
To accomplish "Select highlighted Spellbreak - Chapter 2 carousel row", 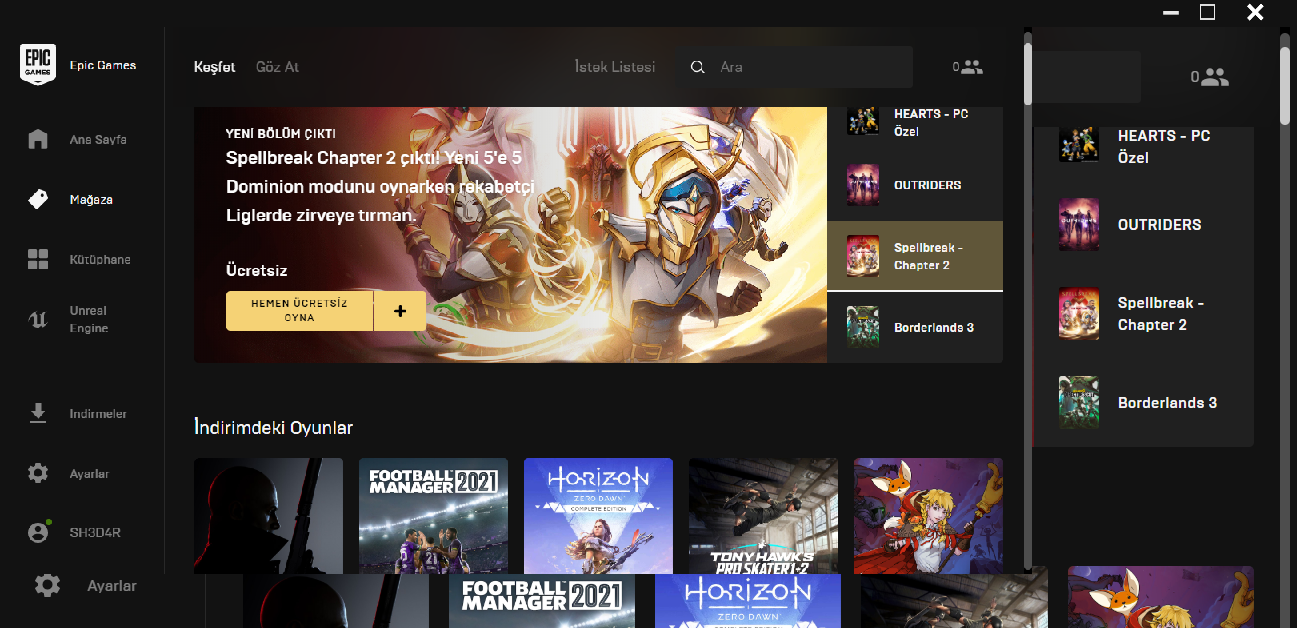I will [x=915, y=256].
